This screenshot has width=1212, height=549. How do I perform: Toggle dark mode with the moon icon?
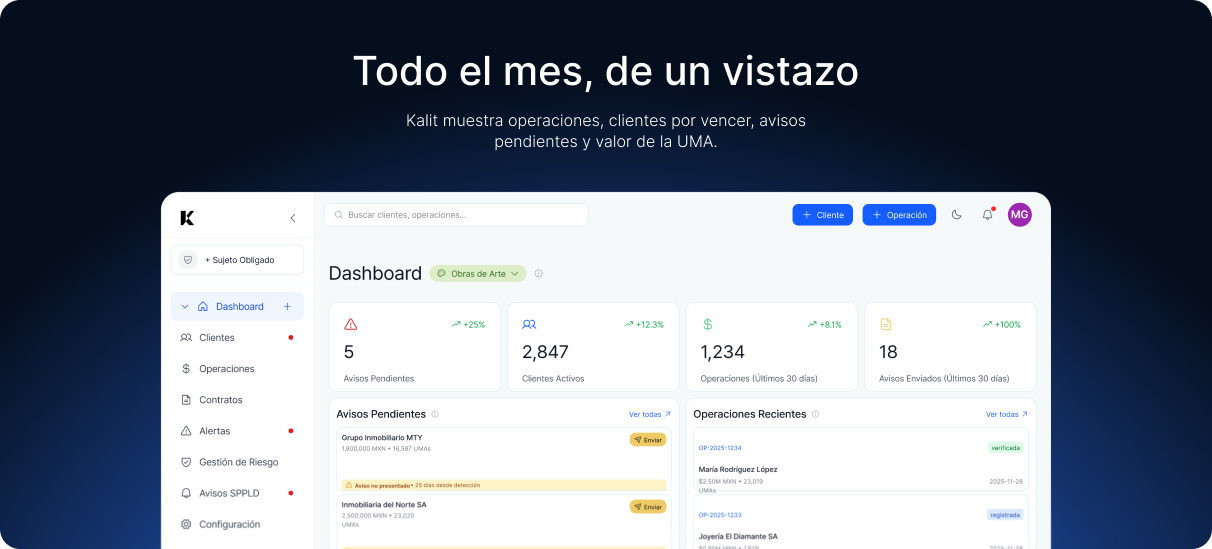pyautogui.click(x=956, y=215)
